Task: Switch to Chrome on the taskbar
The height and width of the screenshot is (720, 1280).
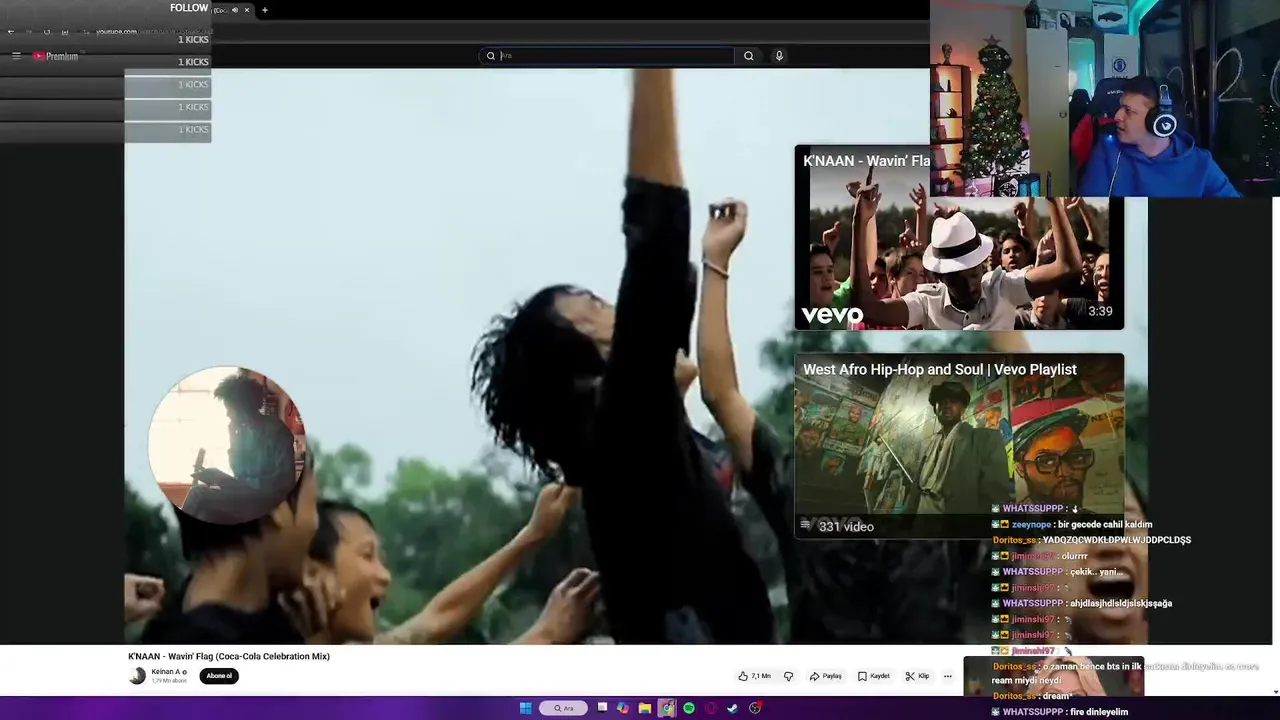Action: 667,708
